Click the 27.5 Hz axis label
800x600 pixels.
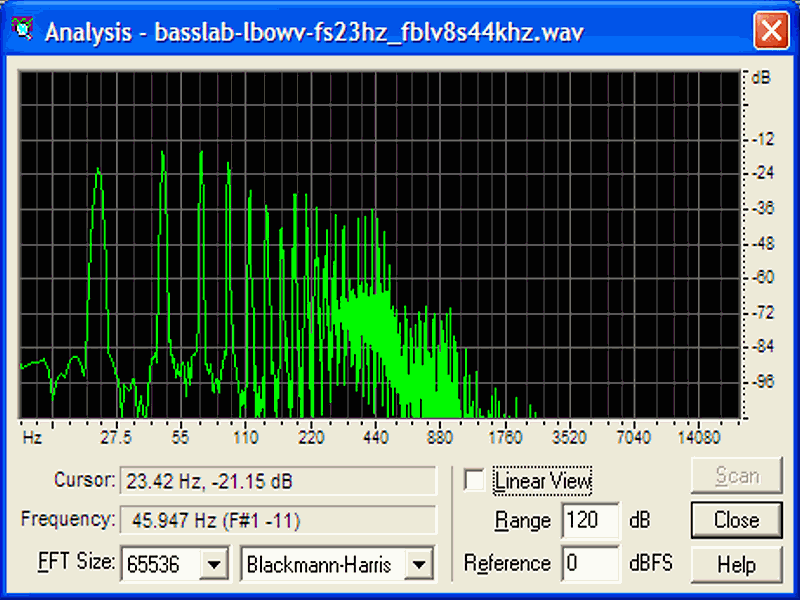point(116,437)
